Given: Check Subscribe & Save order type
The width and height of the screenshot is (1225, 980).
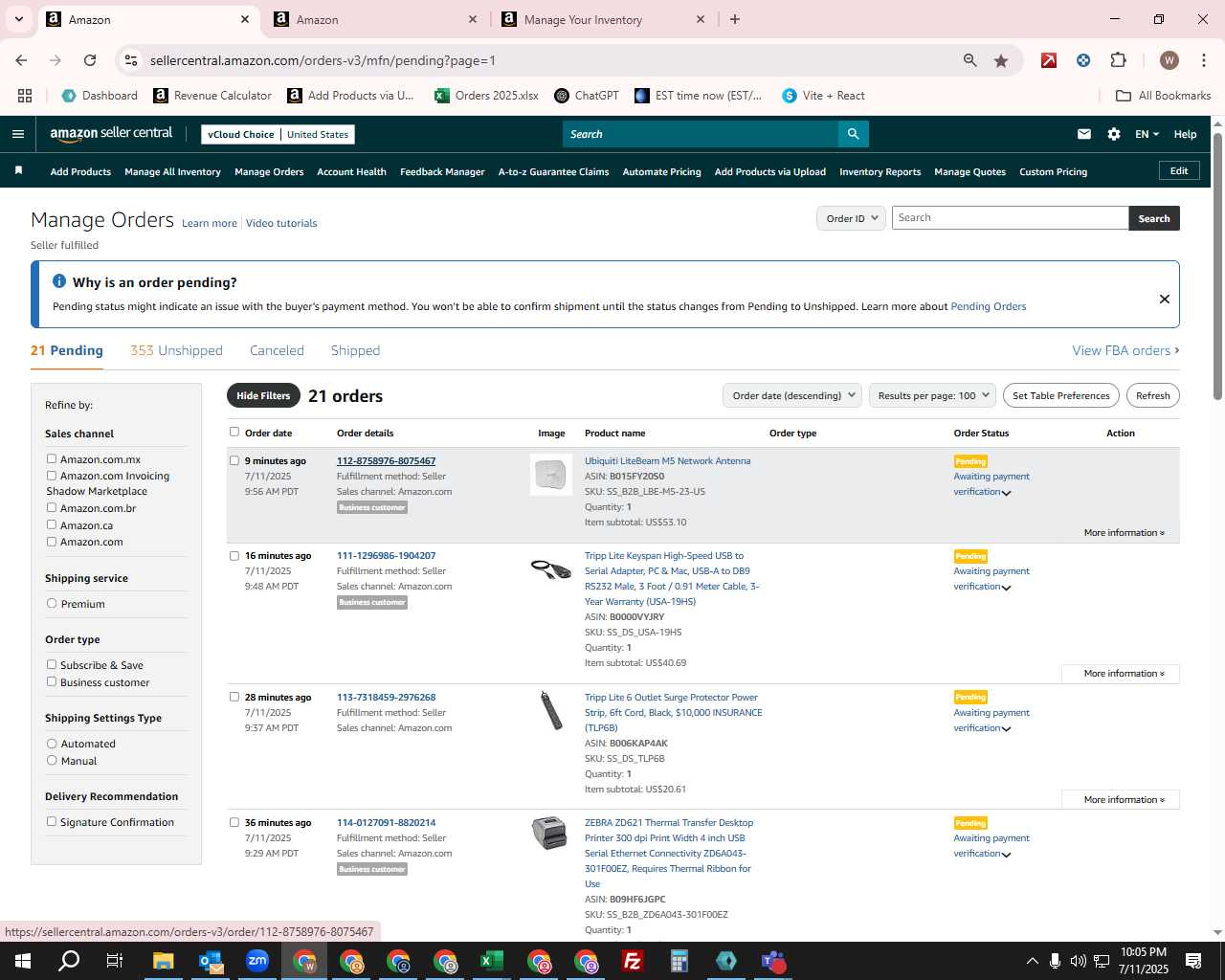Looking at the screenshot, I should coord(52,664).
